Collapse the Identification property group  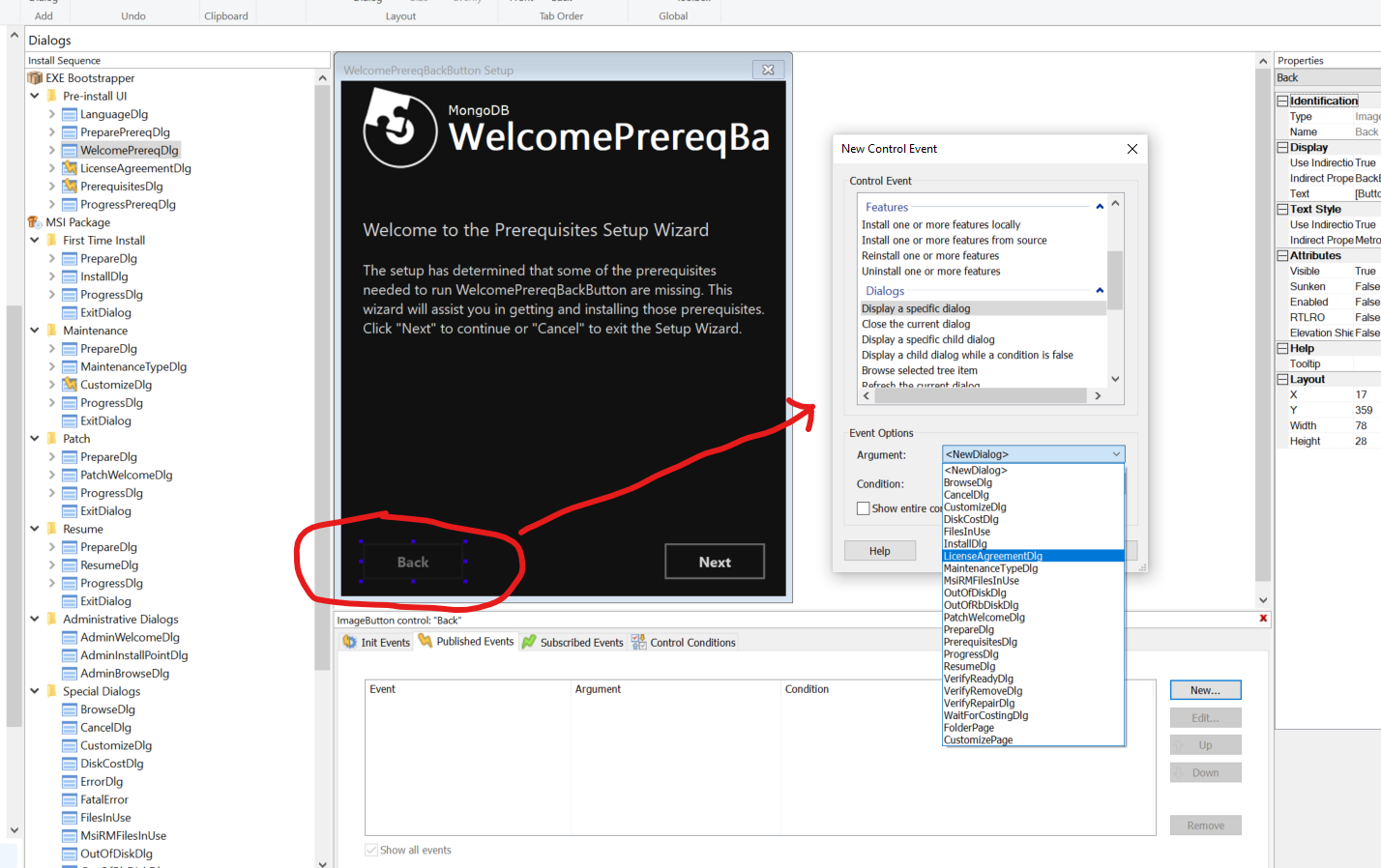tap(1282, 101)
